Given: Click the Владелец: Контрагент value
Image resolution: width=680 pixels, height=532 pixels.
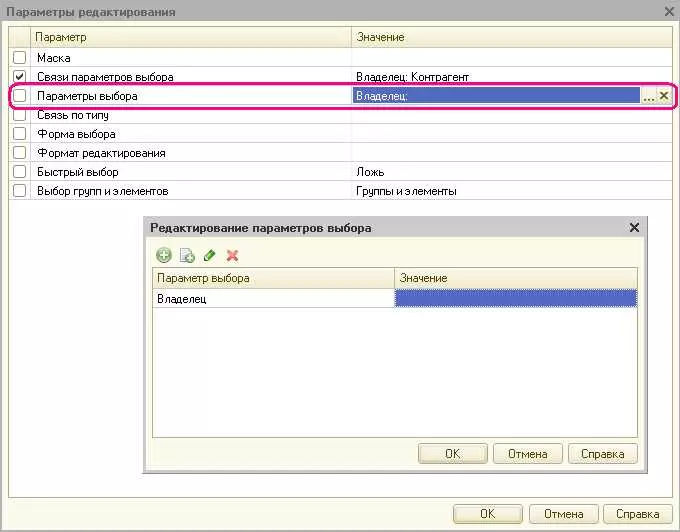Looking at the screenshot, I should [x=412, y=77].
